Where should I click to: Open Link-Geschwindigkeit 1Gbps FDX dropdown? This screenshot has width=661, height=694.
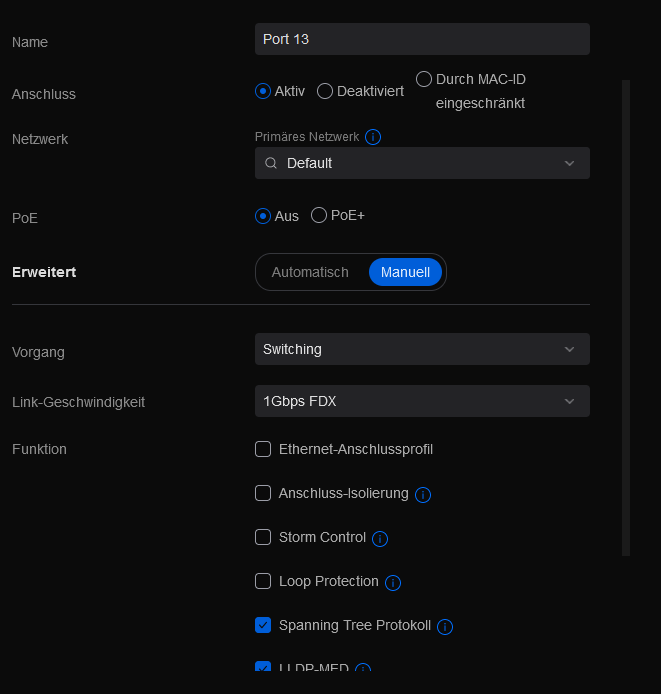(422, 401)
